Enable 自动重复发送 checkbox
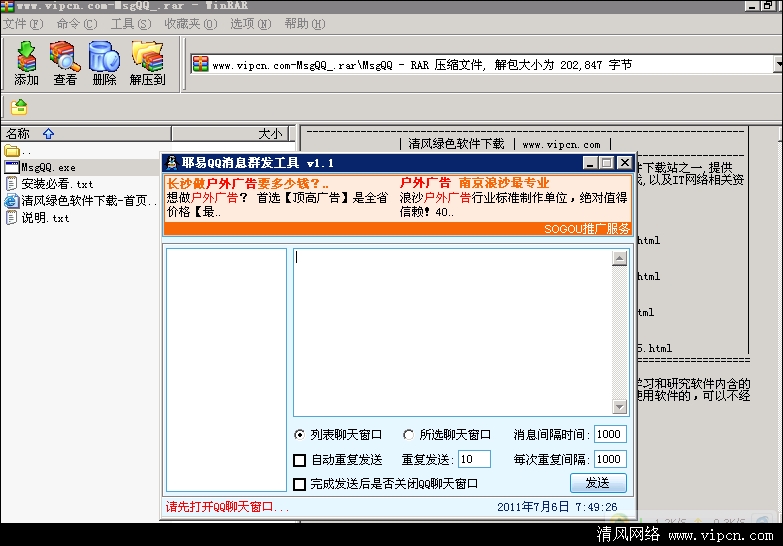 coord(299,460)
